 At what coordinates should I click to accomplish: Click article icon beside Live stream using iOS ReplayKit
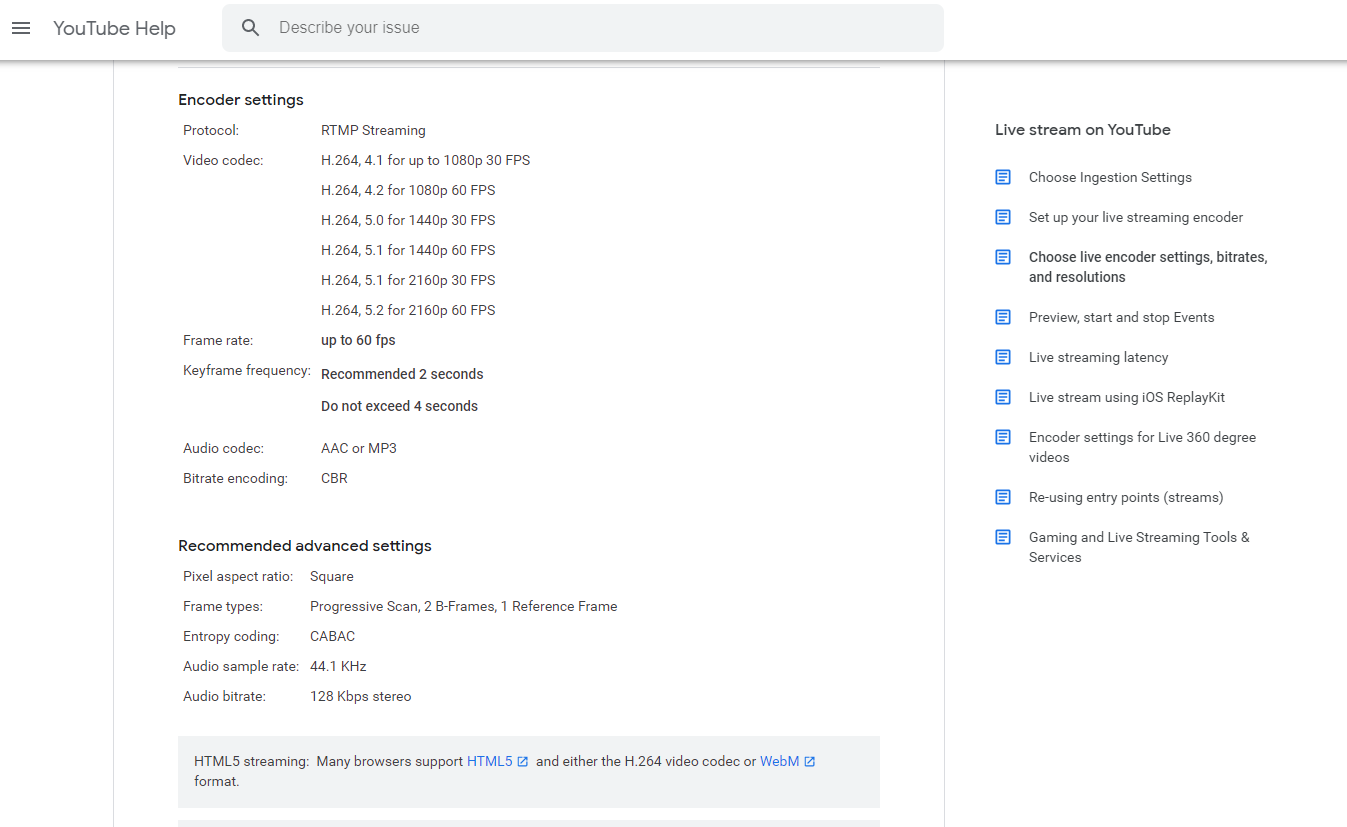pos(1003,397)
